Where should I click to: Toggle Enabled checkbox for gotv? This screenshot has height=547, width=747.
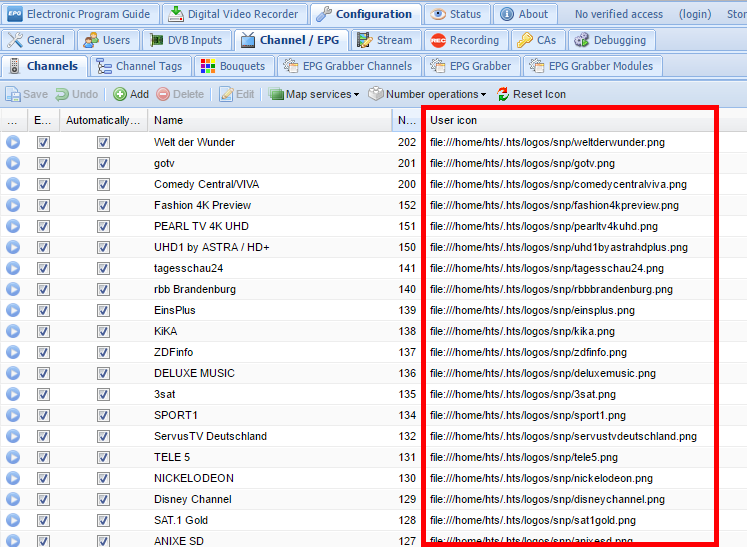tap(43, 163)
